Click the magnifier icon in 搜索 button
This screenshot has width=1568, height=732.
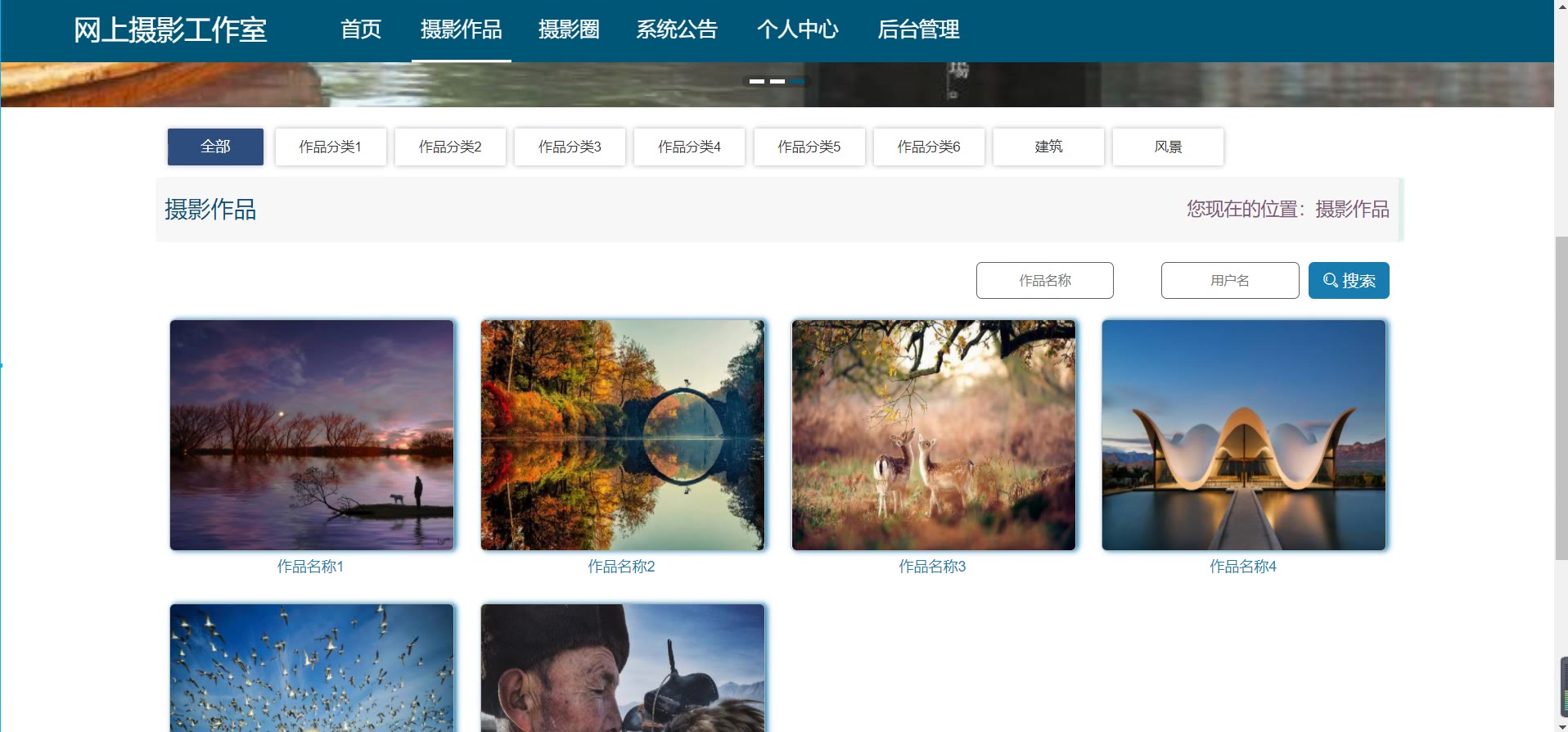point(1331,280)
